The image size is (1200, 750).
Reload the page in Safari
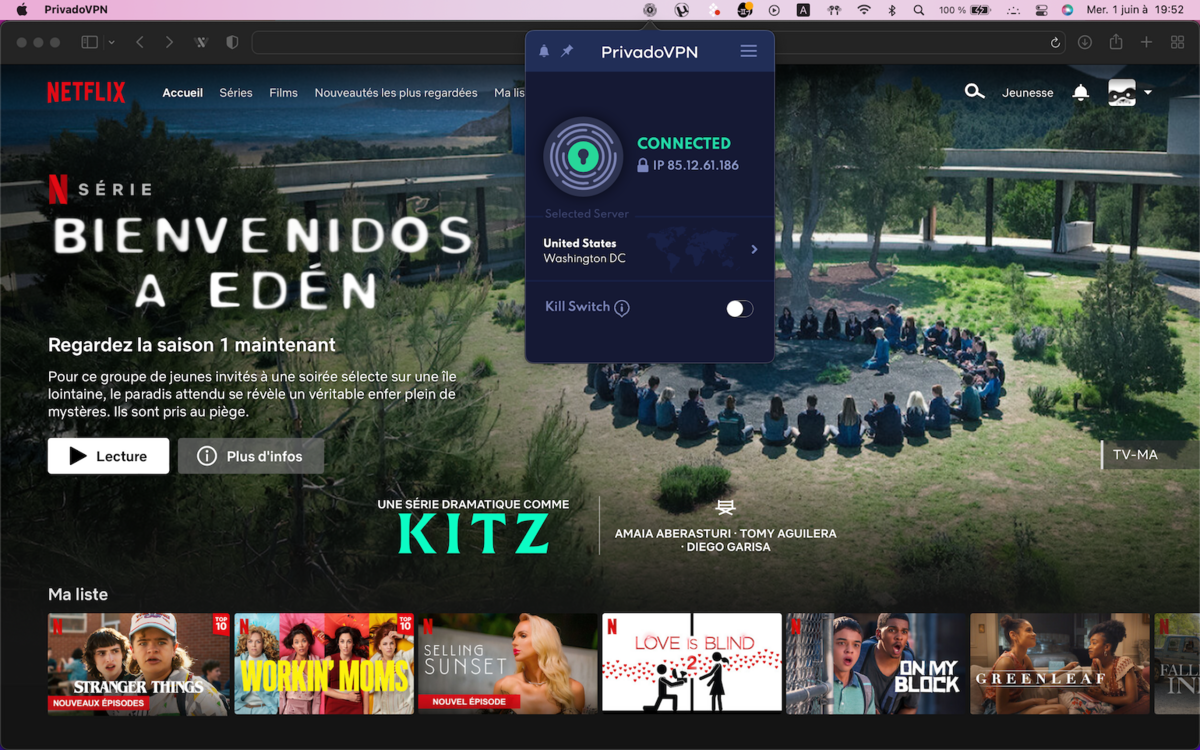pyautogui.click(x=1055, y=43)
